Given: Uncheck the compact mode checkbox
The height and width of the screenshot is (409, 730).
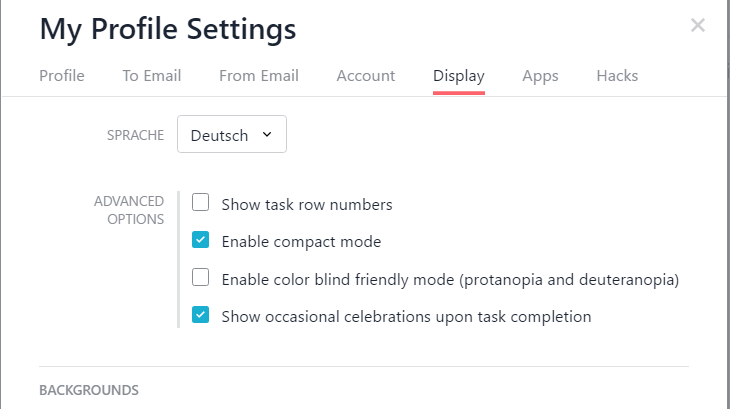Looking at the screenshot, I should click(201, 240).
